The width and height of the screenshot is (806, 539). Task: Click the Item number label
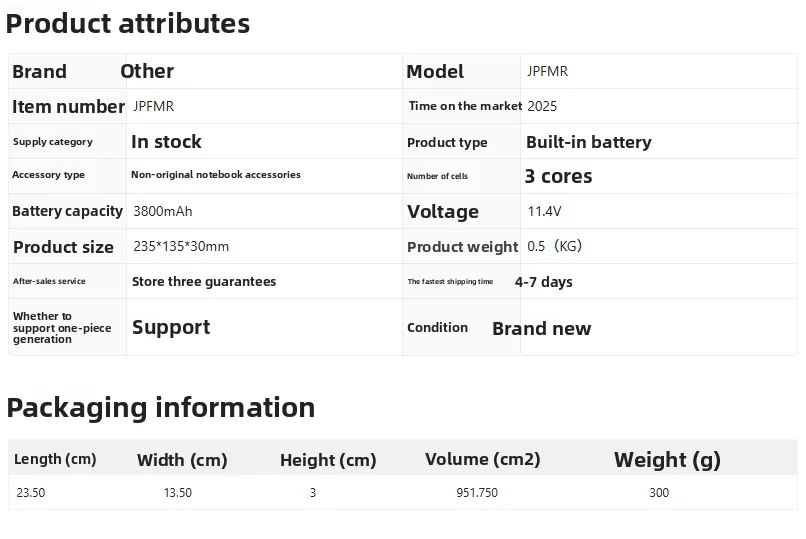click(x=68, y=106)
